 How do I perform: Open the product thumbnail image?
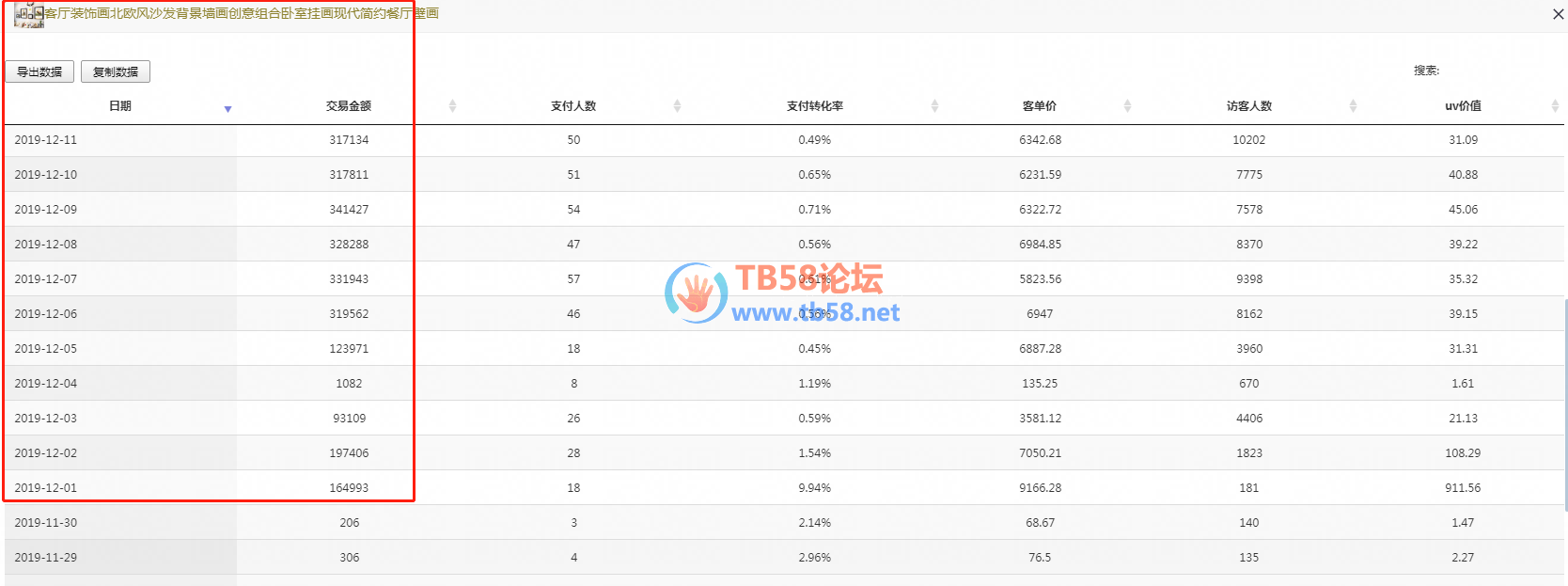tap(28, 14)
